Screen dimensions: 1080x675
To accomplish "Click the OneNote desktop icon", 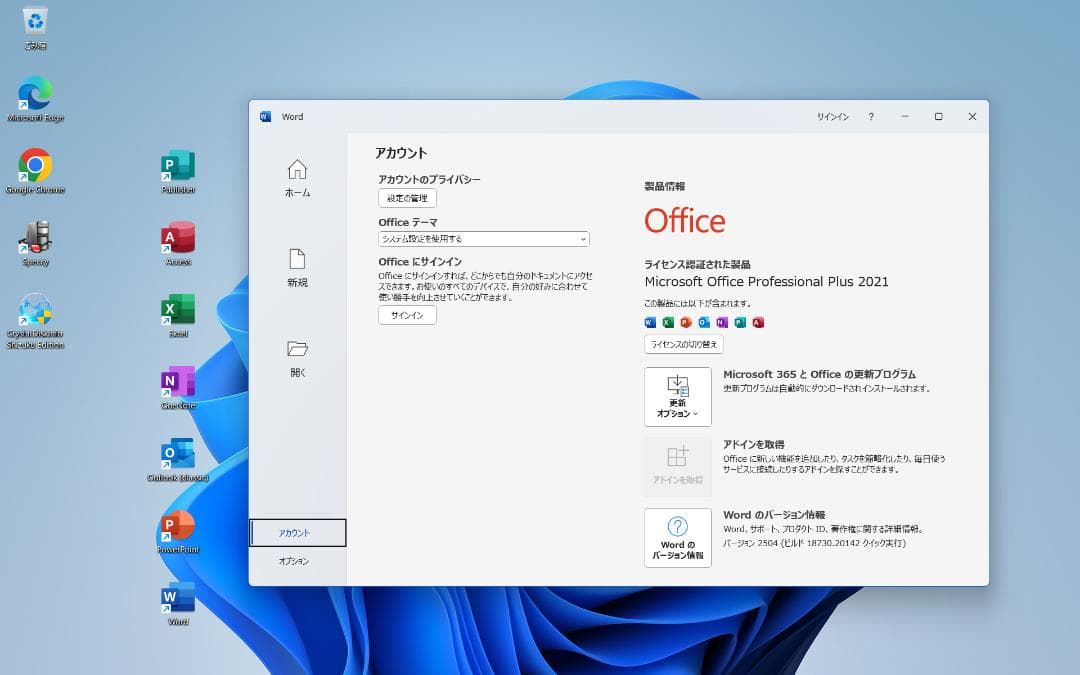I will pos(178,382).
